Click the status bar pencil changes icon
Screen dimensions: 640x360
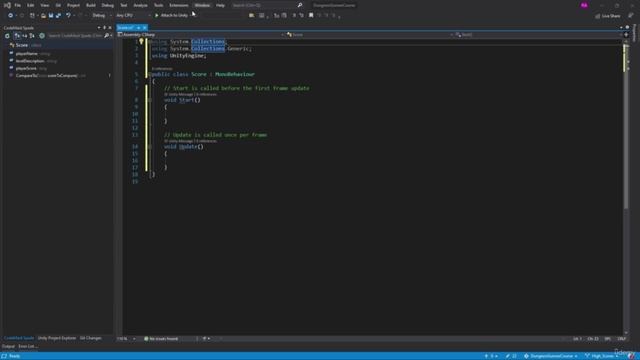508,356
